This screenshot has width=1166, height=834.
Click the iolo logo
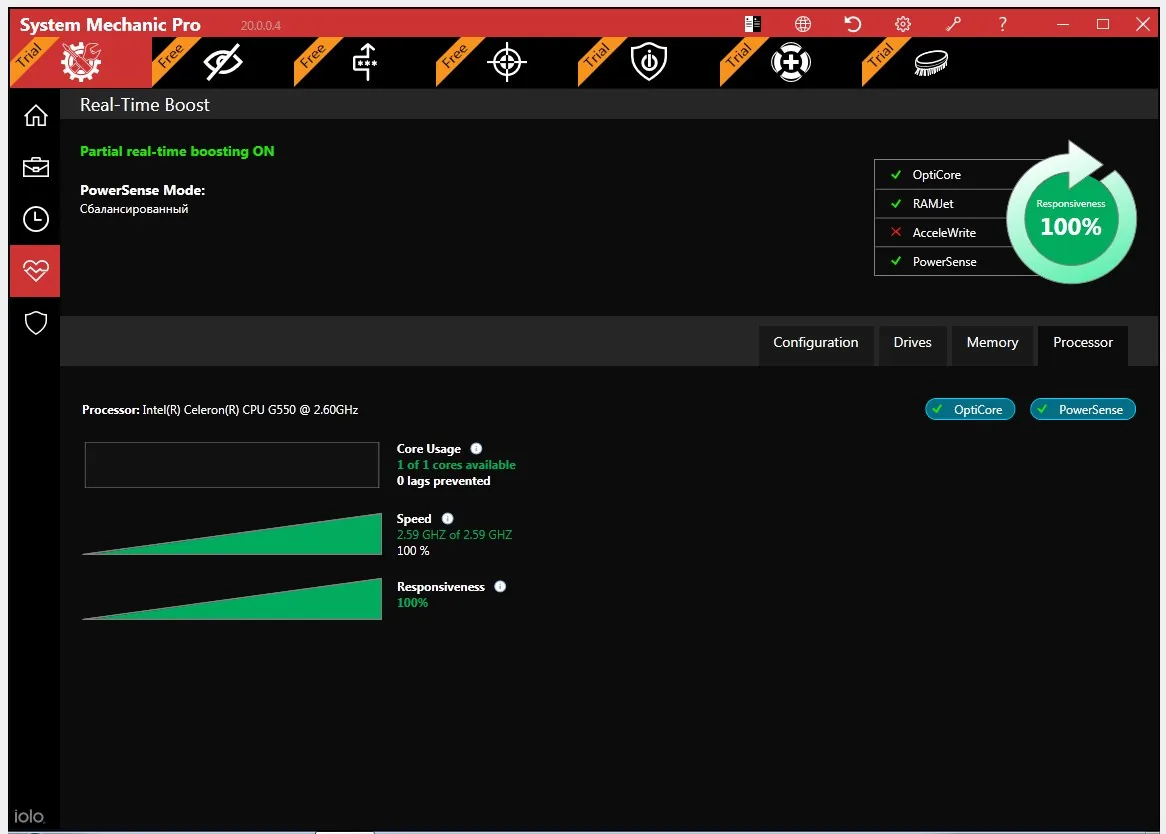(x=29, y=816)
